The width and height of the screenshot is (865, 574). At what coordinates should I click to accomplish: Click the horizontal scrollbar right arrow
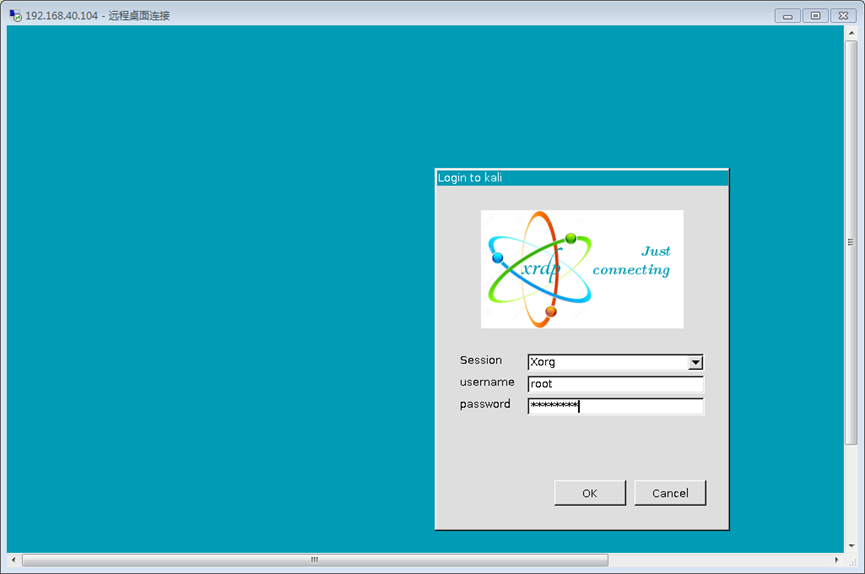pyautogui.click(x=837, y=560)
